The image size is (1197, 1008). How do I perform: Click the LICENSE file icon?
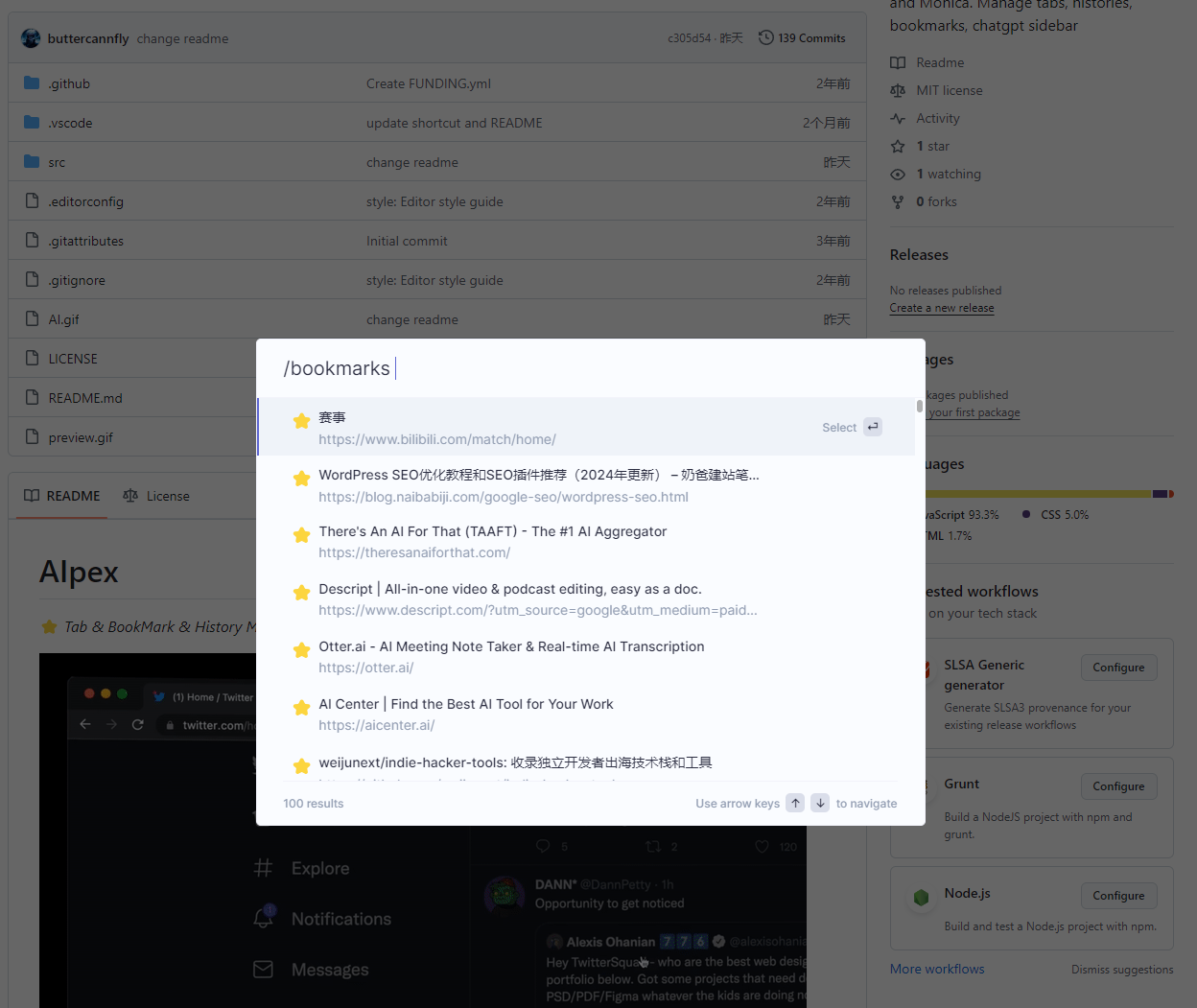coord(32,359)
